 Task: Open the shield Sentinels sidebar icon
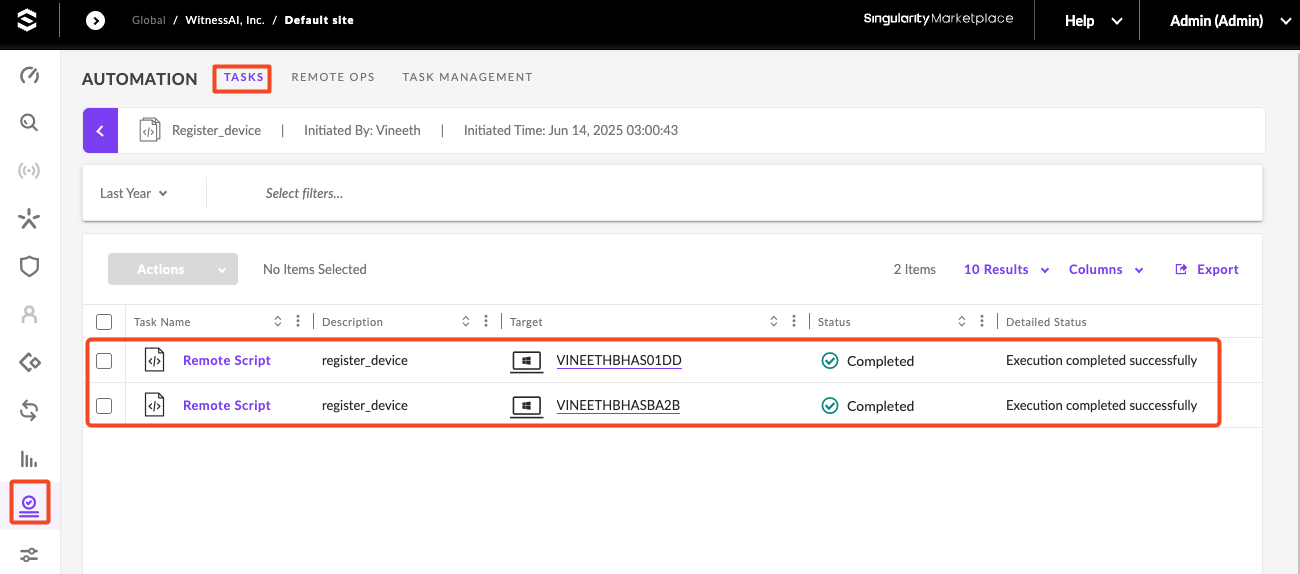click(x=29, y=266)
